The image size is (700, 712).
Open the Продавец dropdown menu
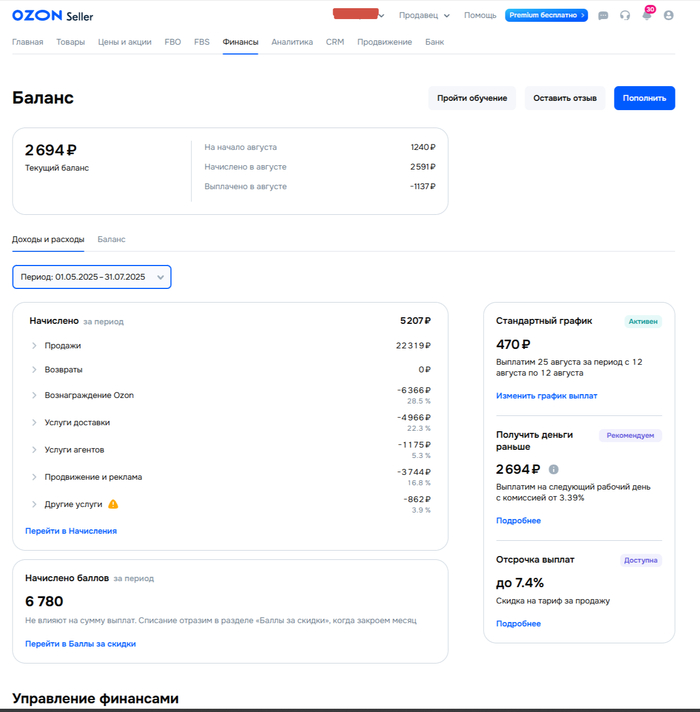(424, 16)
